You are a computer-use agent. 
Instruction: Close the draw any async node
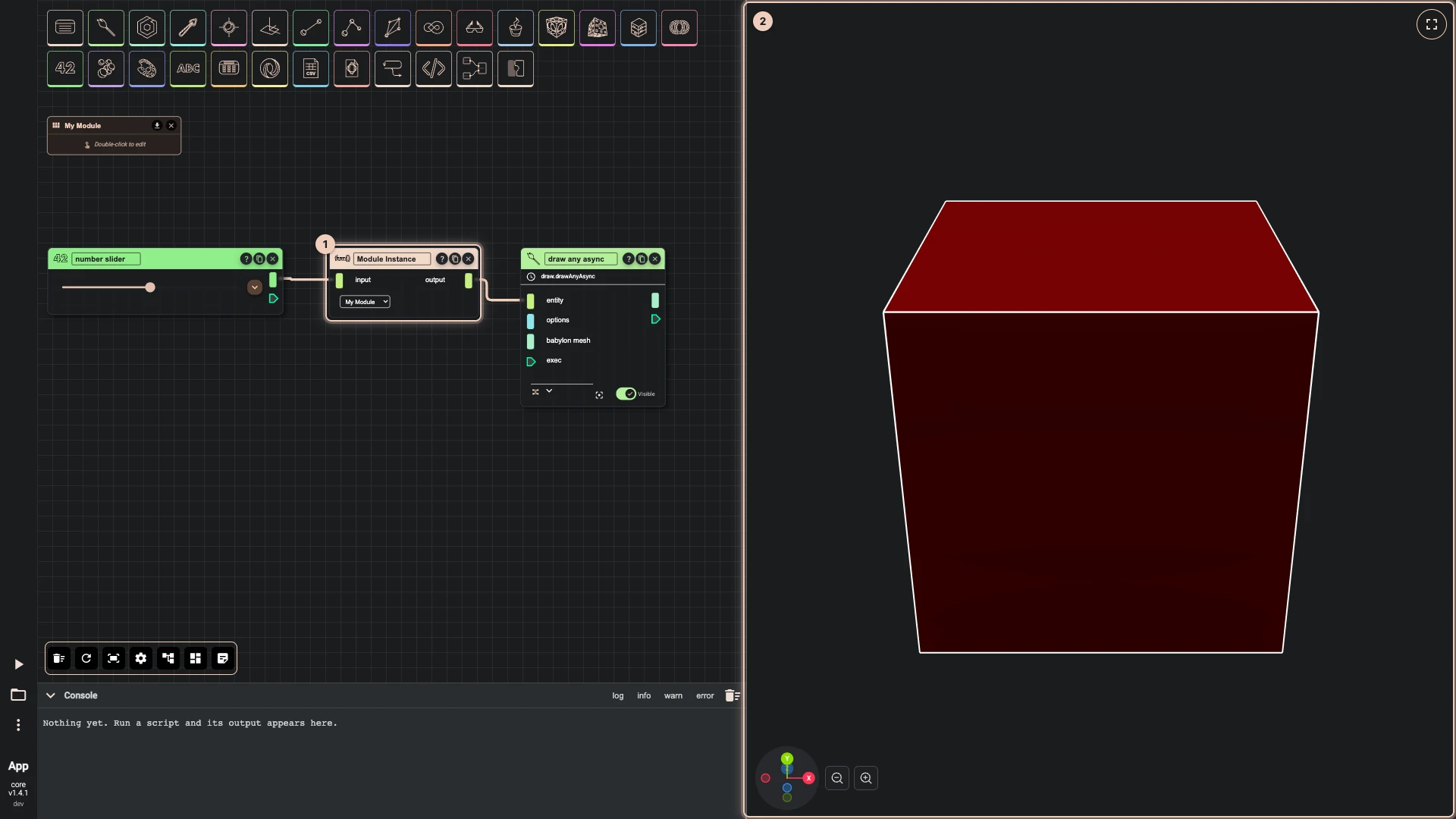point(655,259)
